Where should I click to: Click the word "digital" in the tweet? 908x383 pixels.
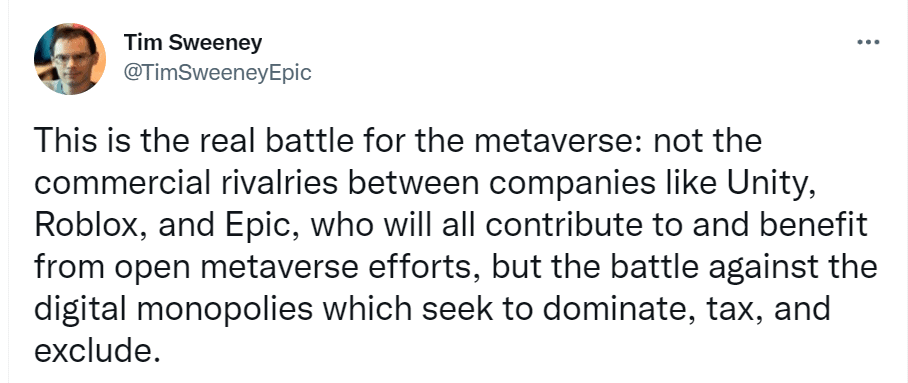click(78, 310)
